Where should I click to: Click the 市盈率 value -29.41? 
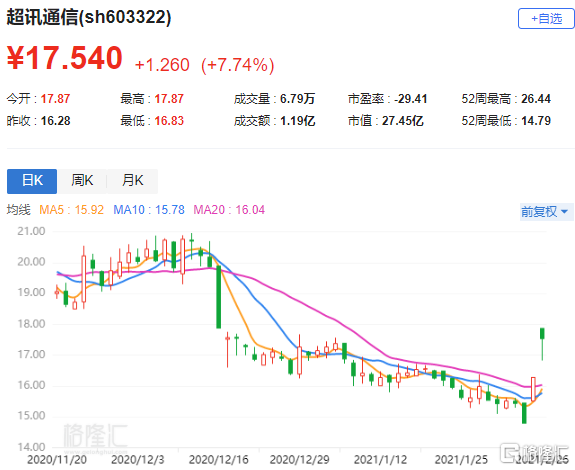click(411, 99)
